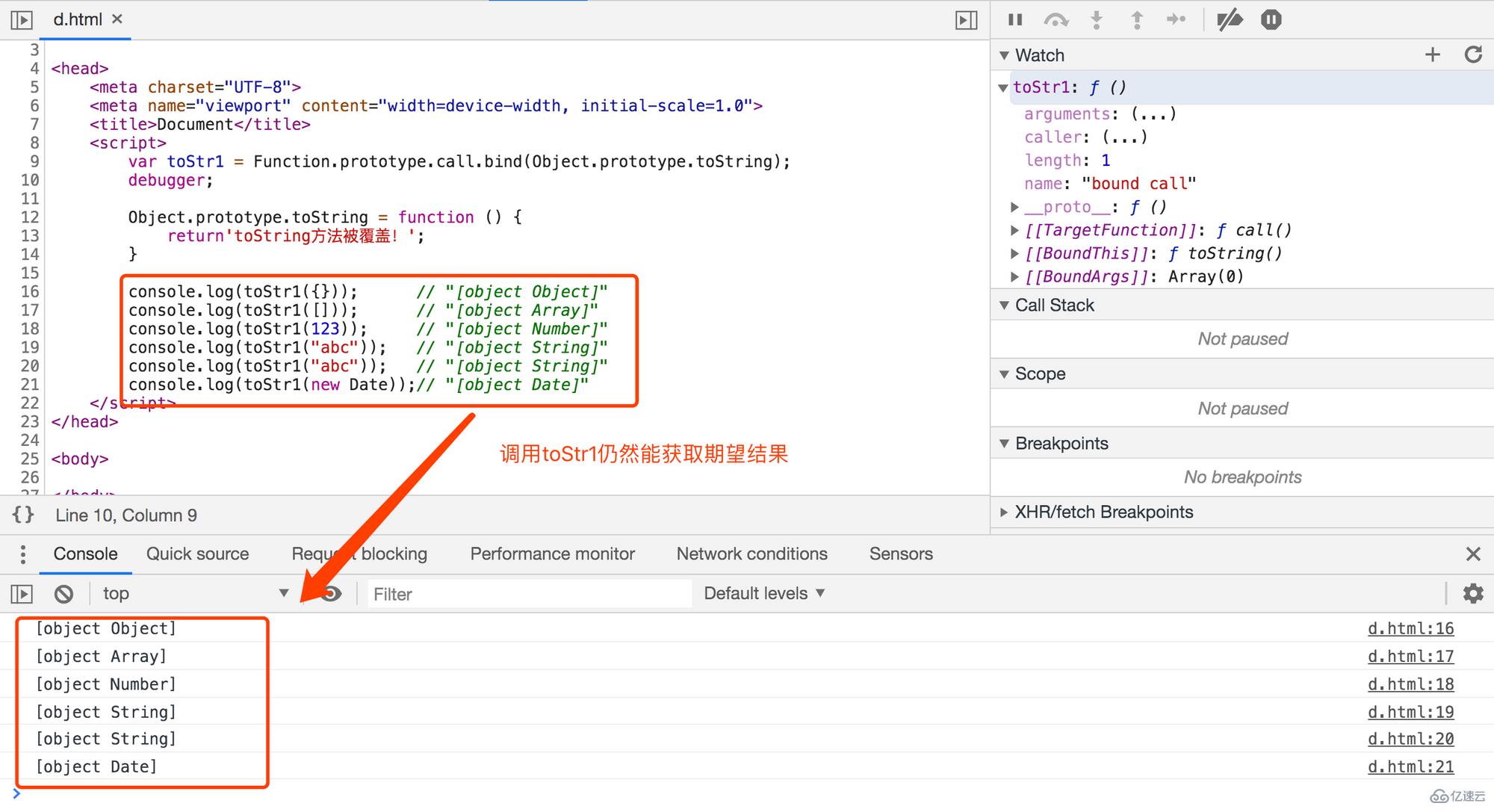Expand the [[TargetFunction]] property

click(x=1014, y=230)
